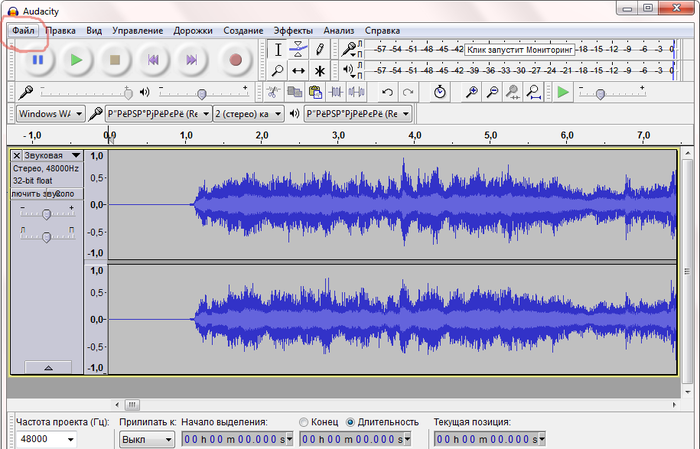The height and width of the screenshot is (449, 700).
Task: Open the Эффекты menu
Action: [293, 30]
